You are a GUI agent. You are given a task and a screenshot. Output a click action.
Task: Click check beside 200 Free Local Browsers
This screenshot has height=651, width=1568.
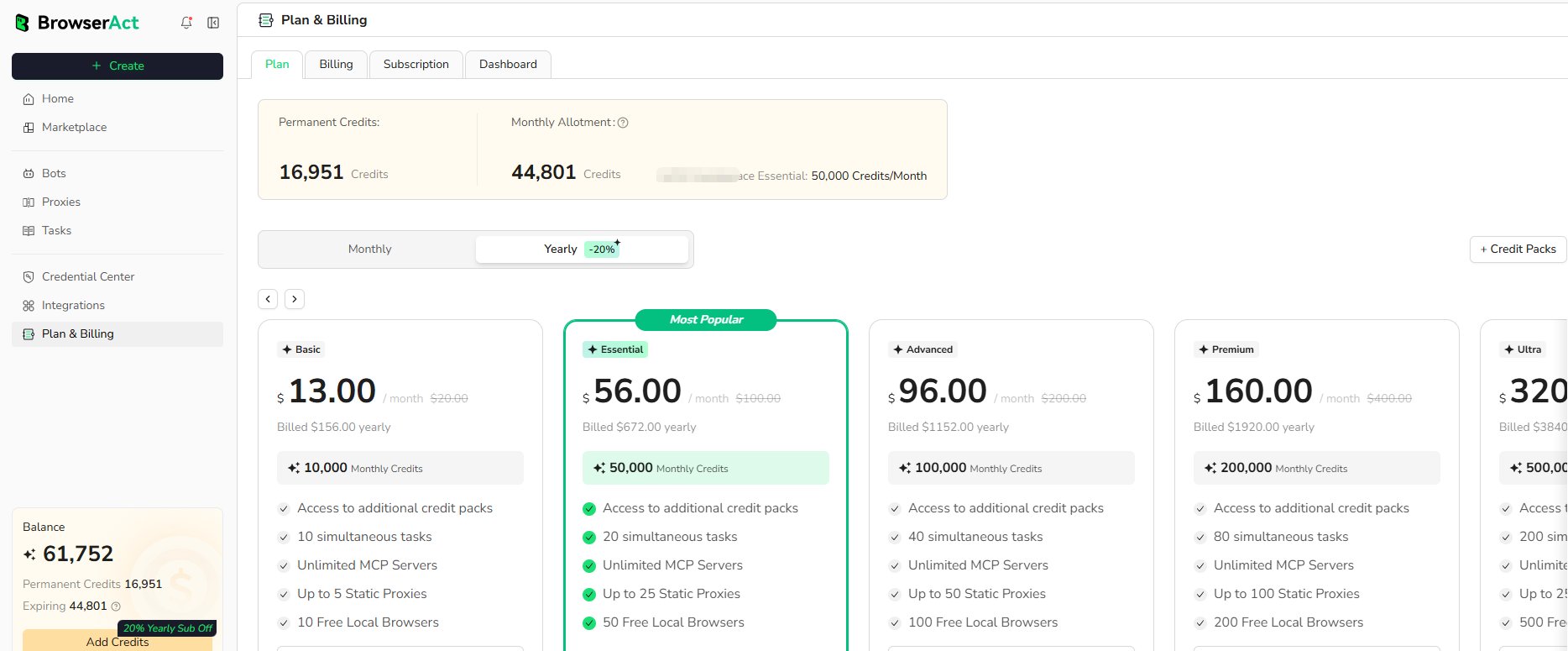(1200, 623)
